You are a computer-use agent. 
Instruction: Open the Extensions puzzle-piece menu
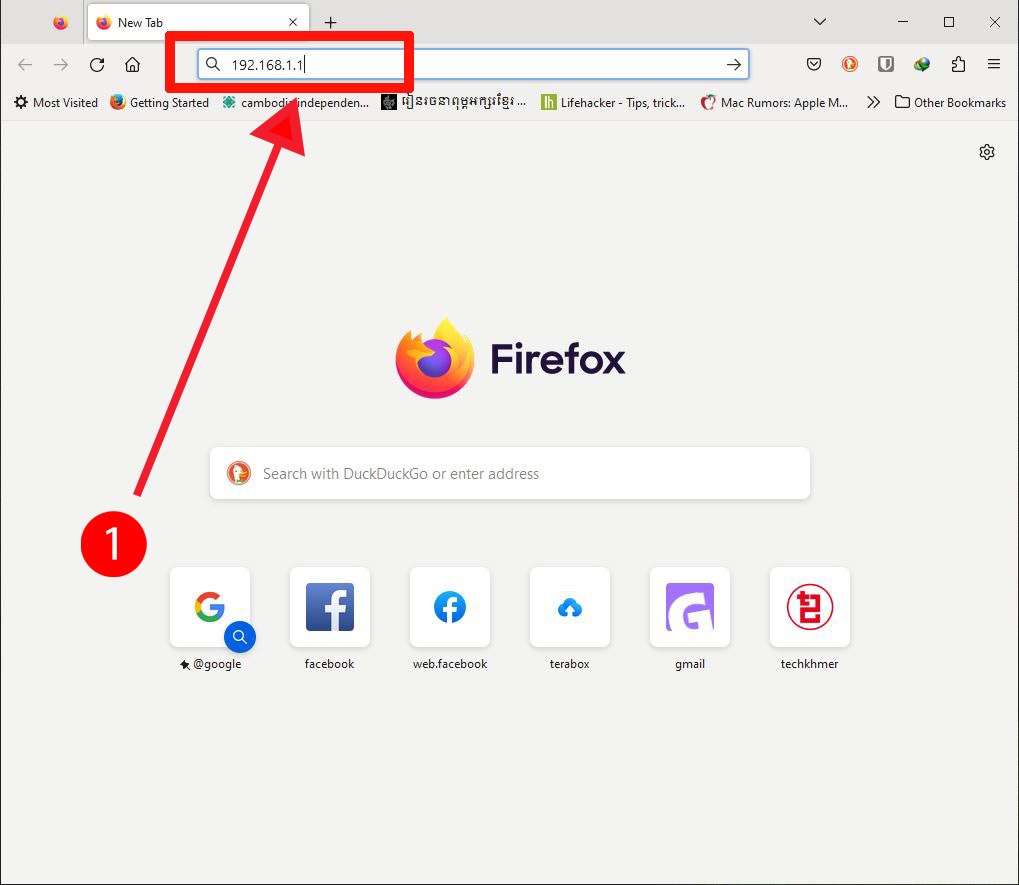pyautogui.click(x=958, y=64)
